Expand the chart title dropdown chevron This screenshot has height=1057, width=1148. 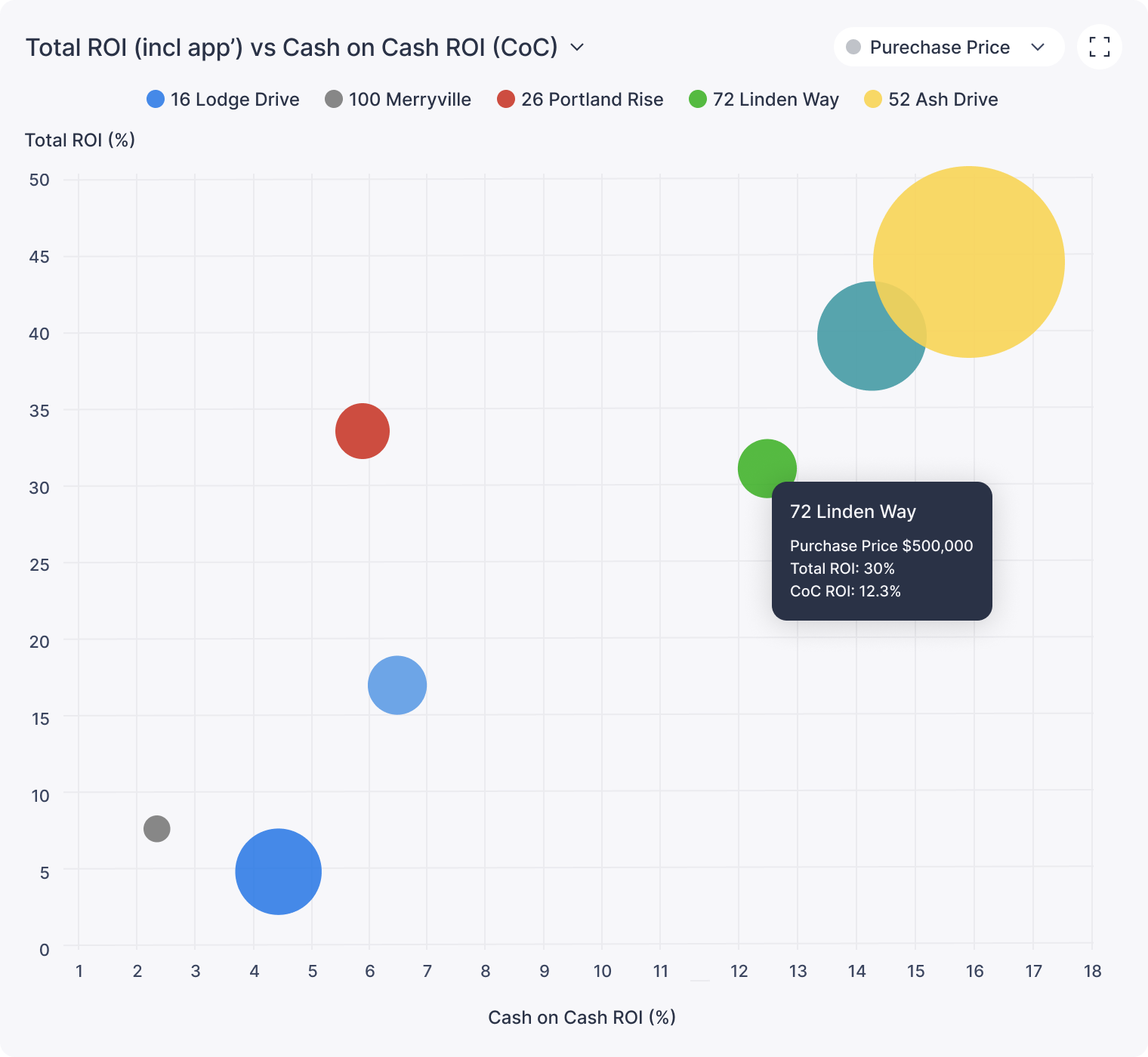tap(577, 48)
